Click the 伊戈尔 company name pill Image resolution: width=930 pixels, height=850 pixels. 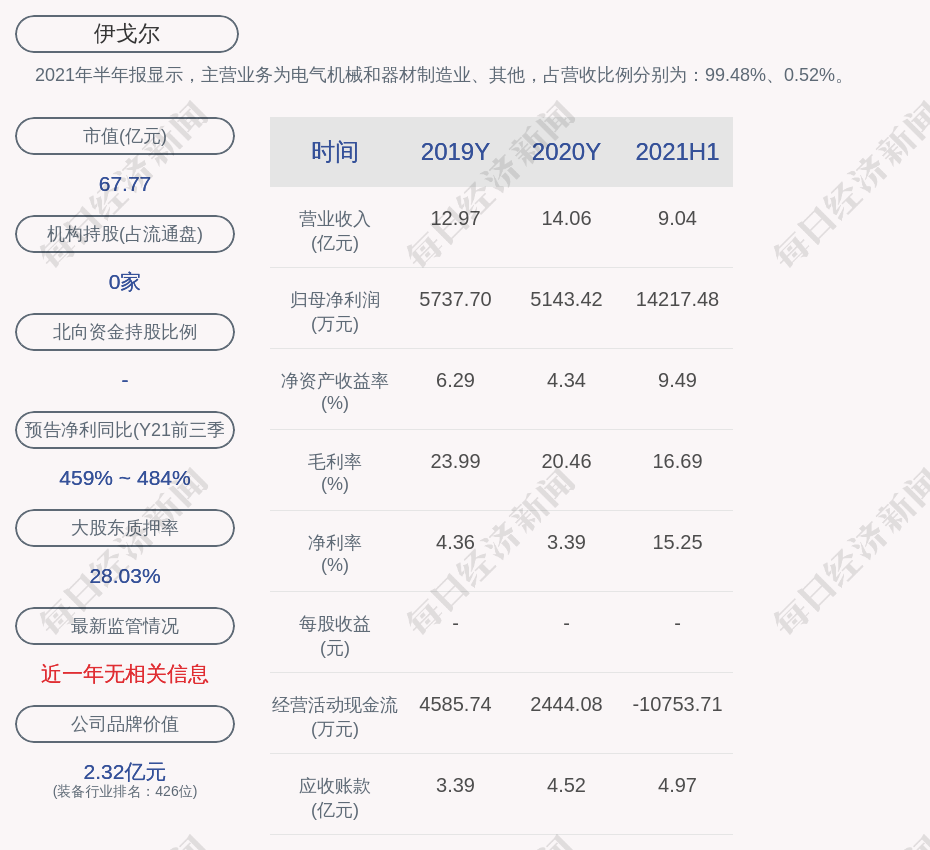click(127, 34)
